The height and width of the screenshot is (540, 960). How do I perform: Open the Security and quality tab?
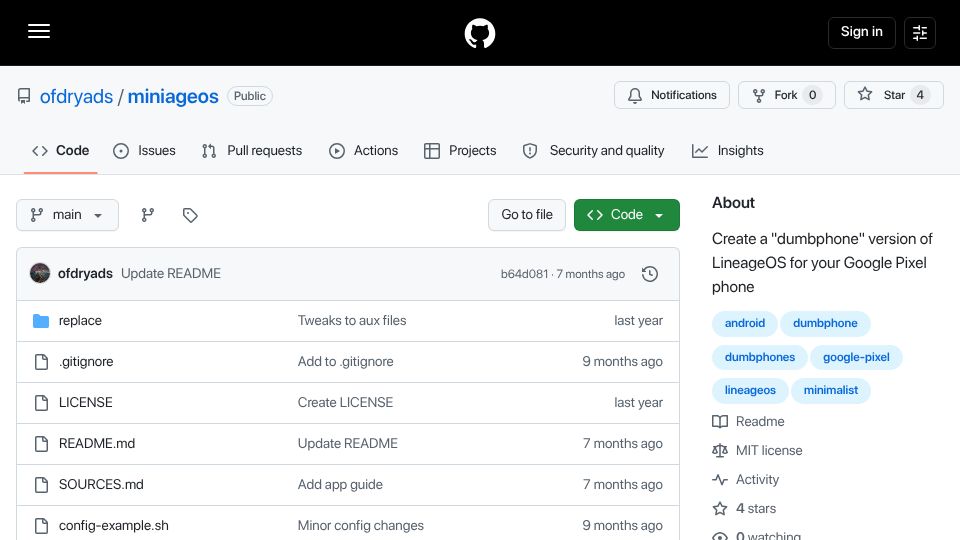(593, 151)
